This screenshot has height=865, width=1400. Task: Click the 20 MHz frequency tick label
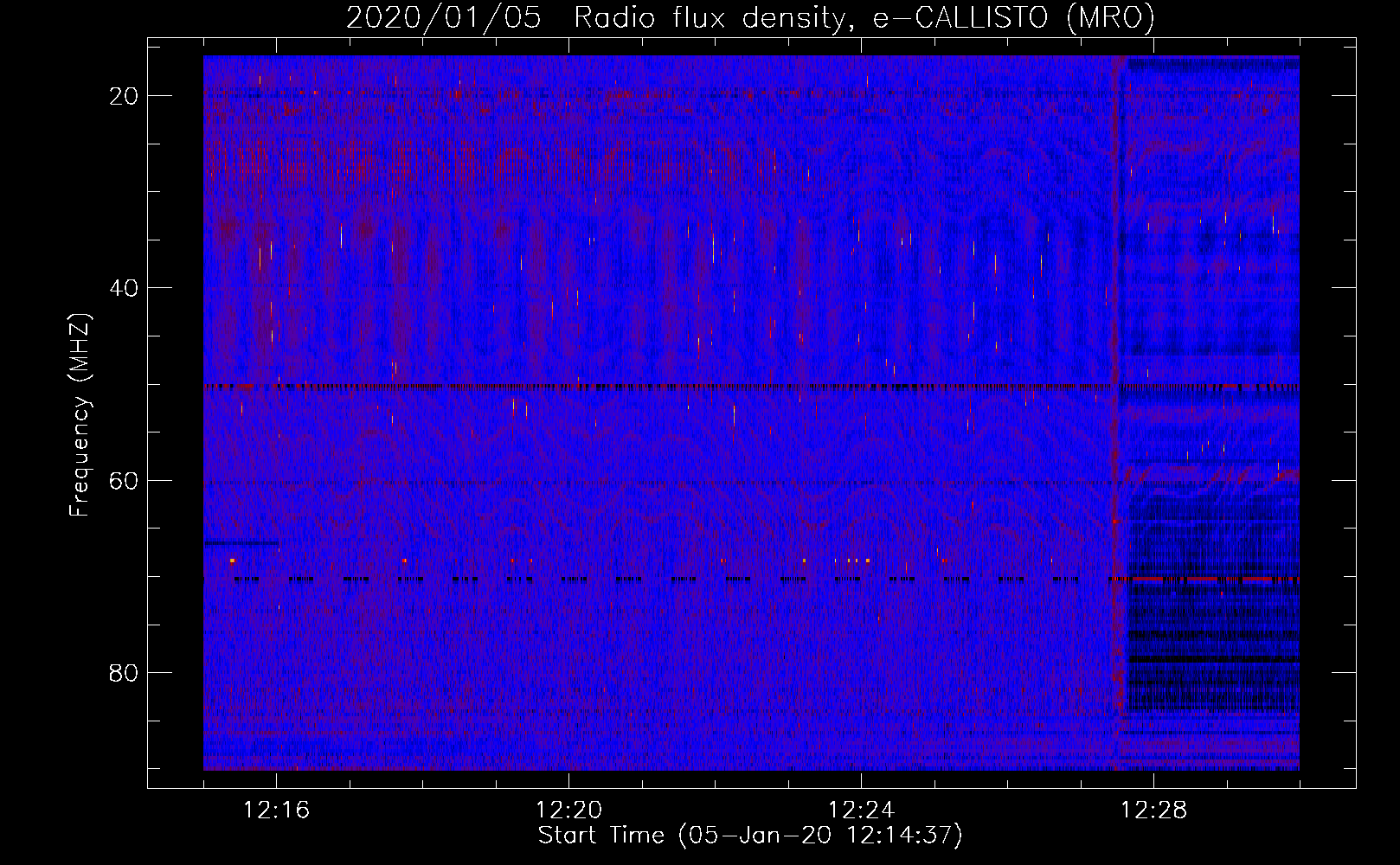tap(124, 96)
